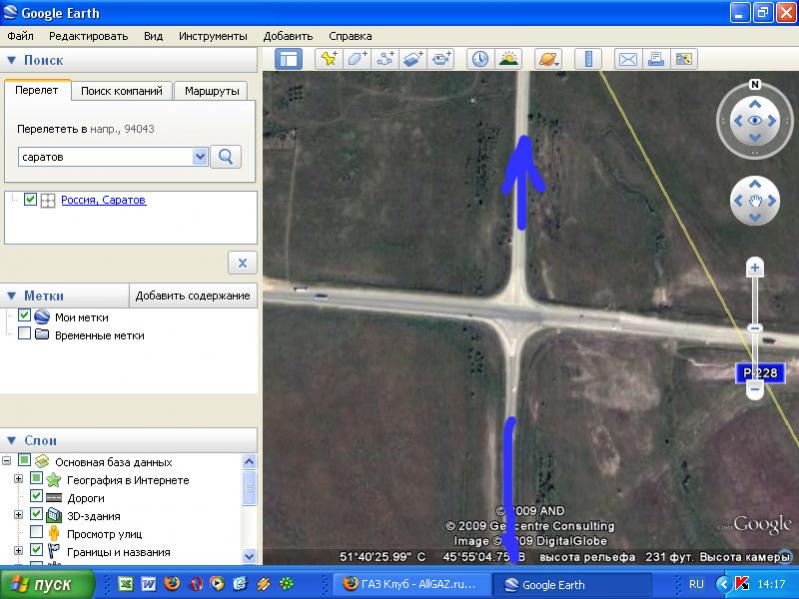Fly to Россия, Саратов link

tap(103, 200)
